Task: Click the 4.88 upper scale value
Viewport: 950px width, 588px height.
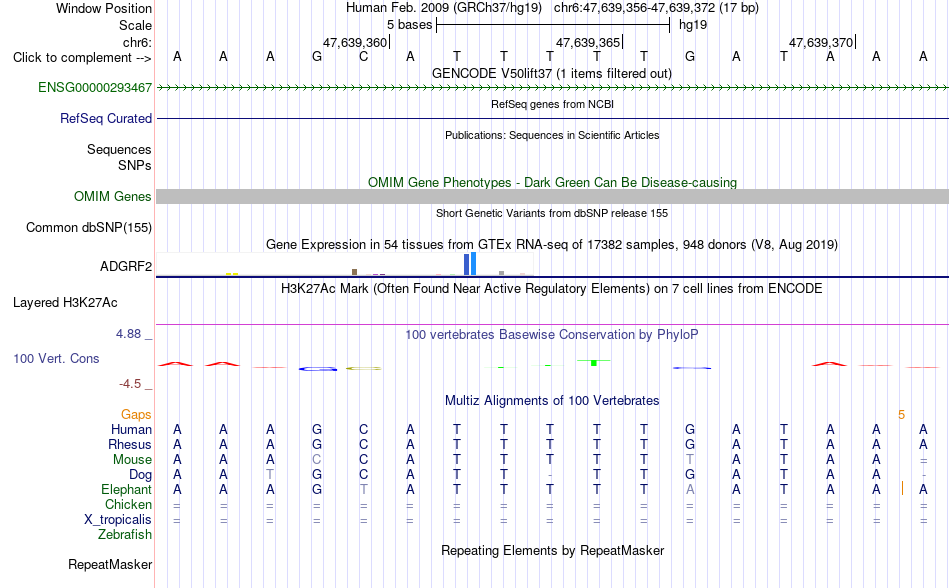Action: click(128, 334)
